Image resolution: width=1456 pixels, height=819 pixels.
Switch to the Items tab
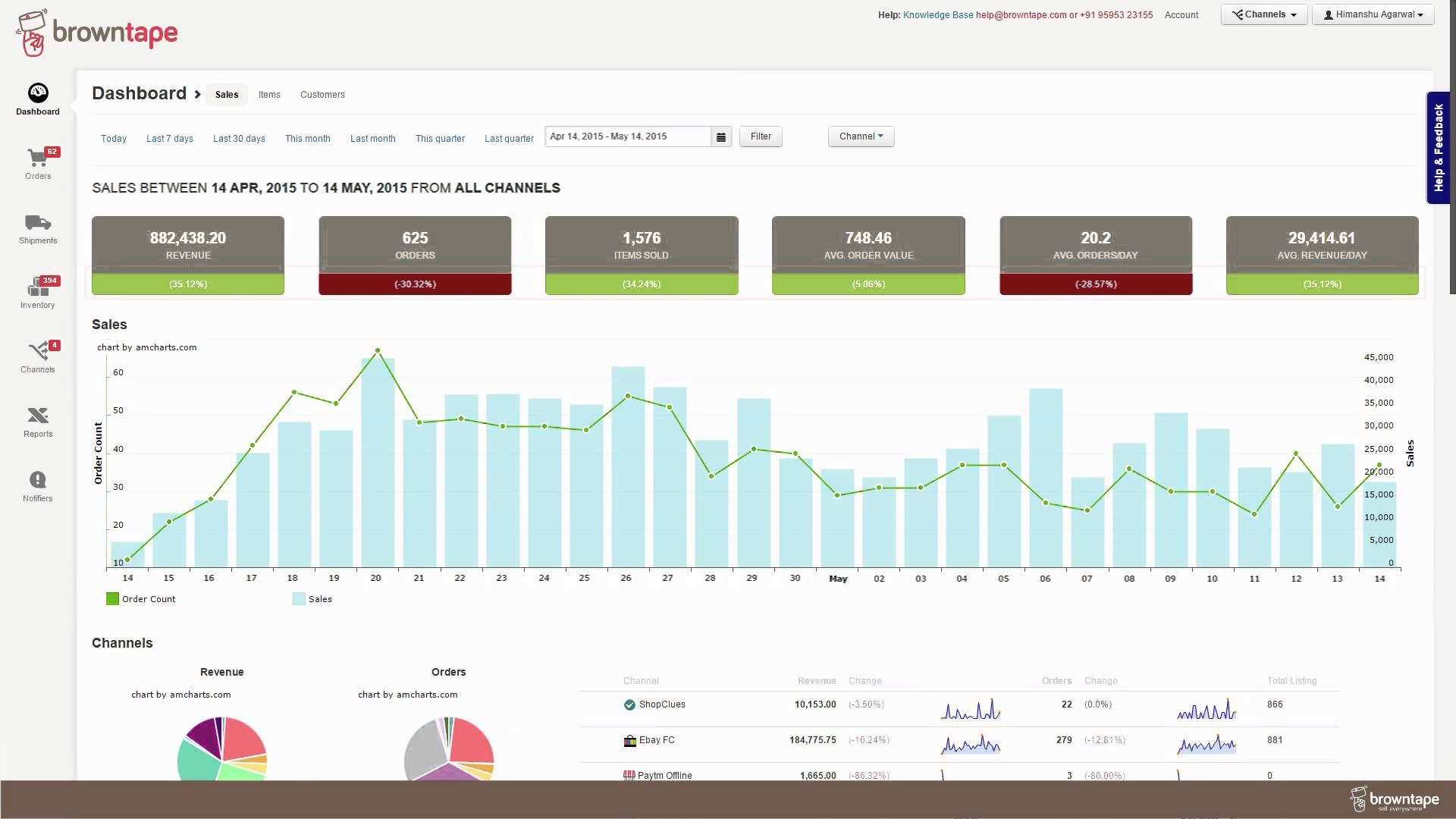(x=269, y=95)
